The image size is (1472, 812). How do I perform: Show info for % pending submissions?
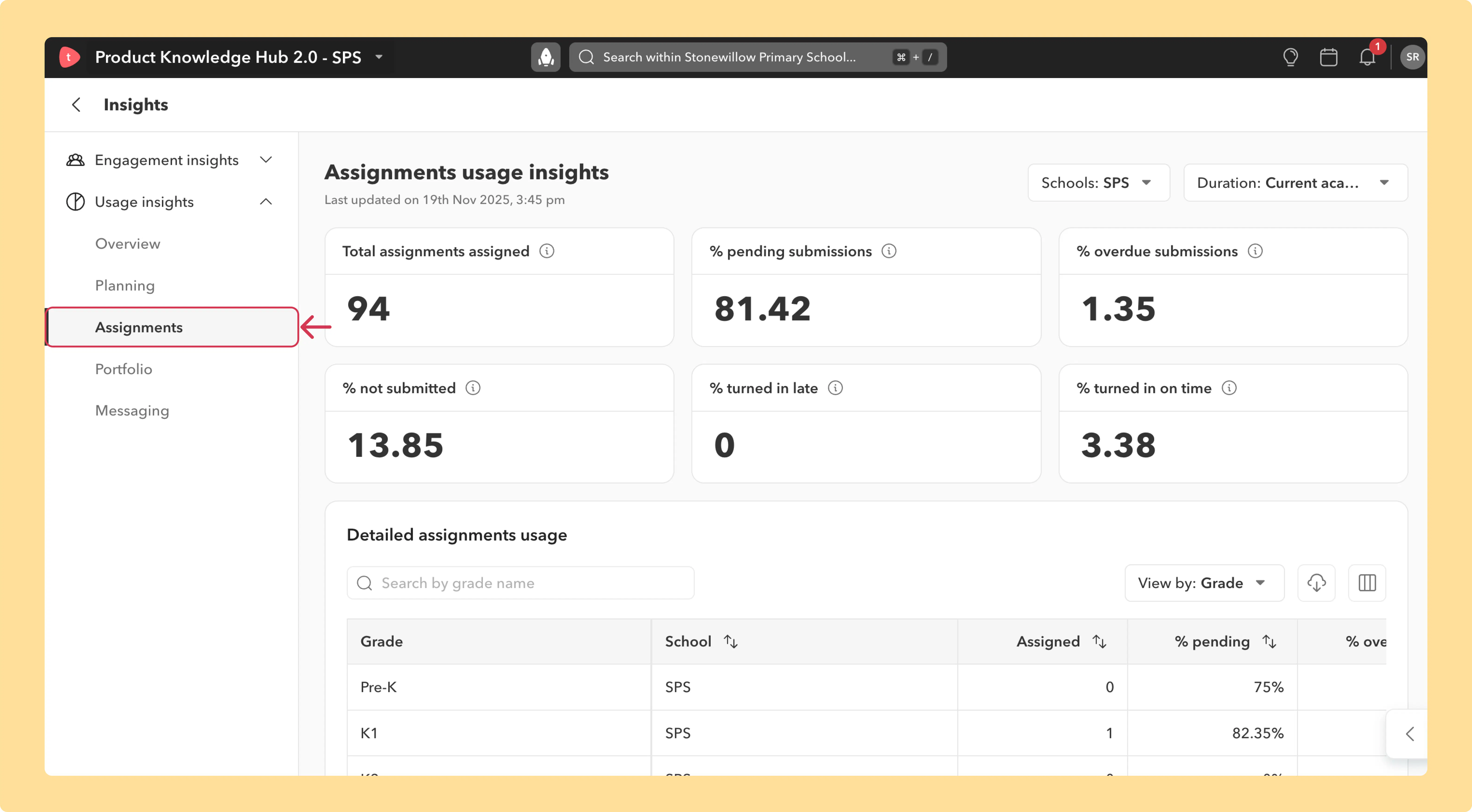(x=889, y=252)
